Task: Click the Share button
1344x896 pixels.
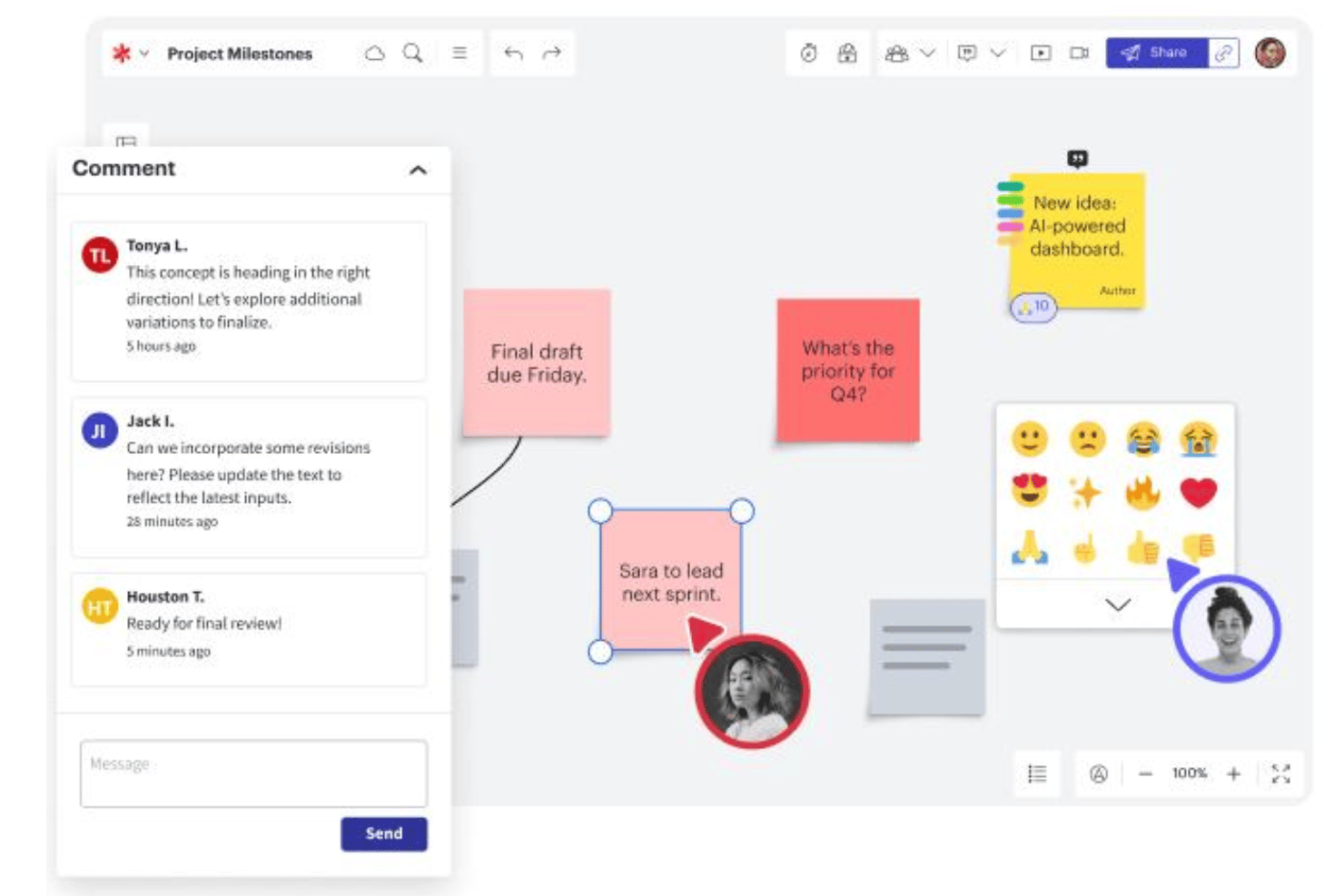Action: [x=1157, y=53]
